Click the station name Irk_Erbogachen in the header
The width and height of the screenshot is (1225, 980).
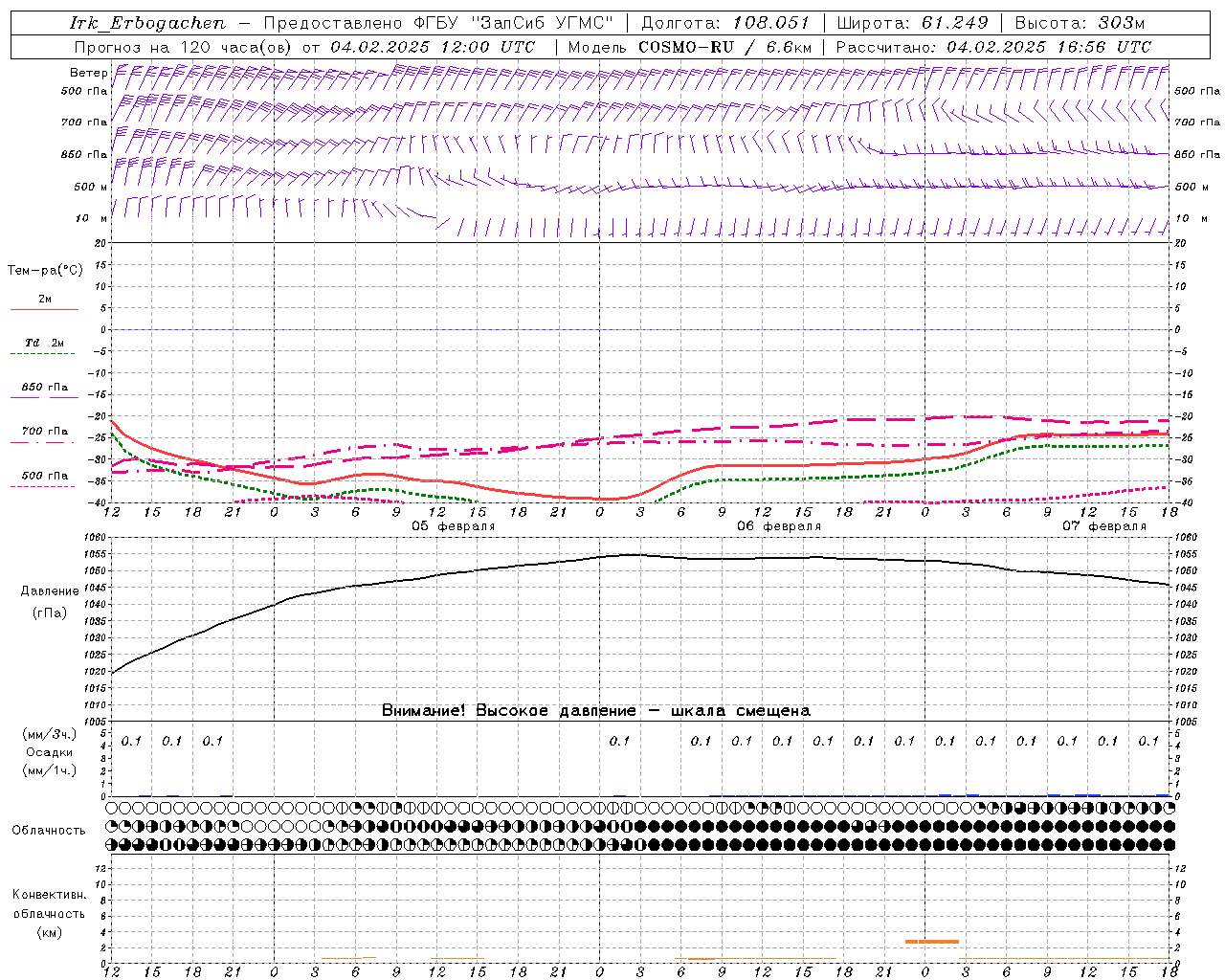coord(147,23)
